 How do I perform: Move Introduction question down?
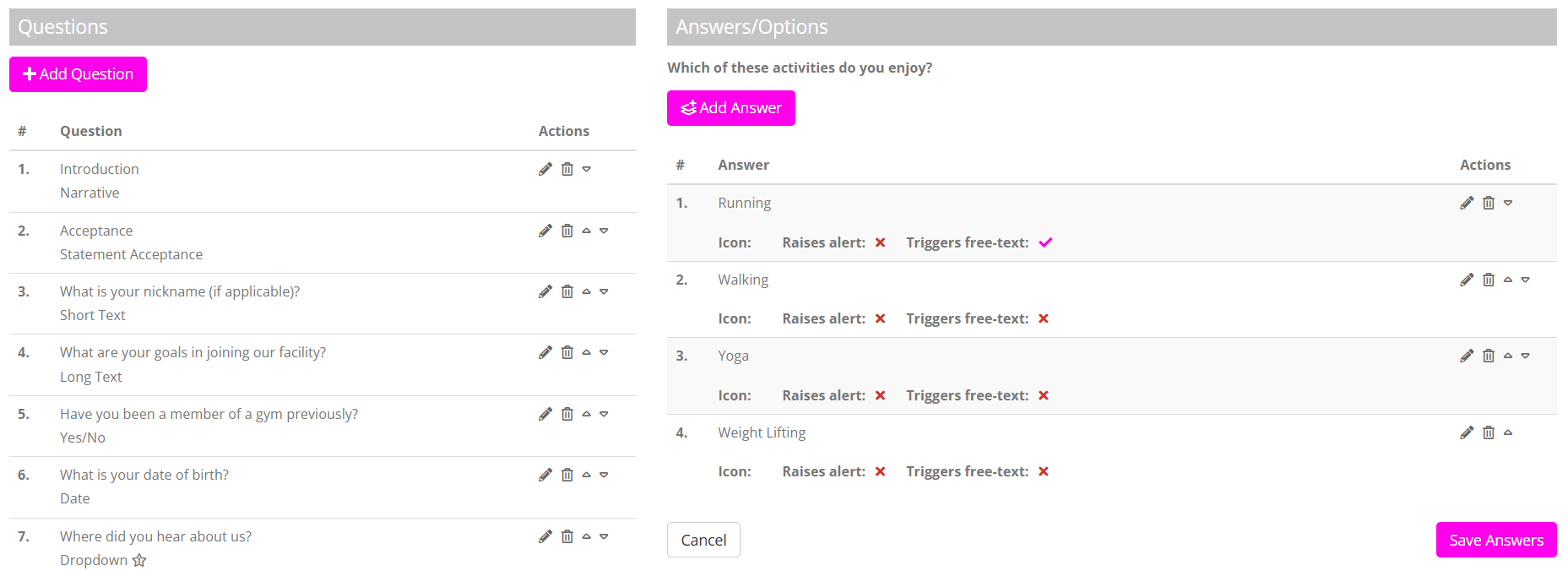[x=587, y=169]
